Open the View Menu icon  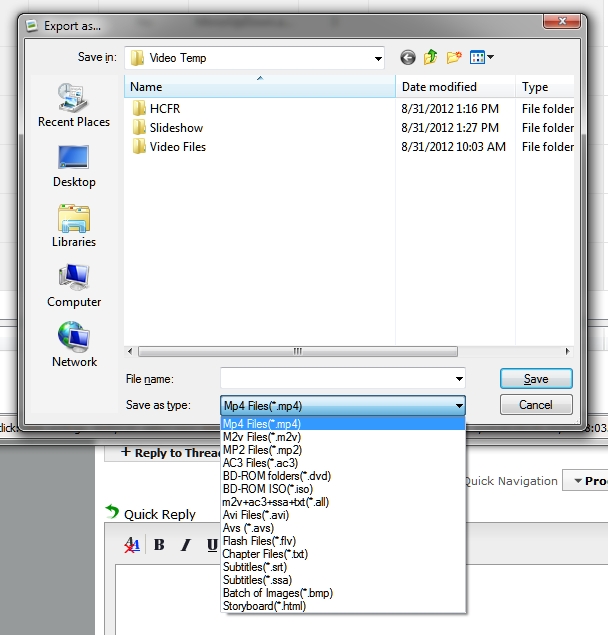477,57
